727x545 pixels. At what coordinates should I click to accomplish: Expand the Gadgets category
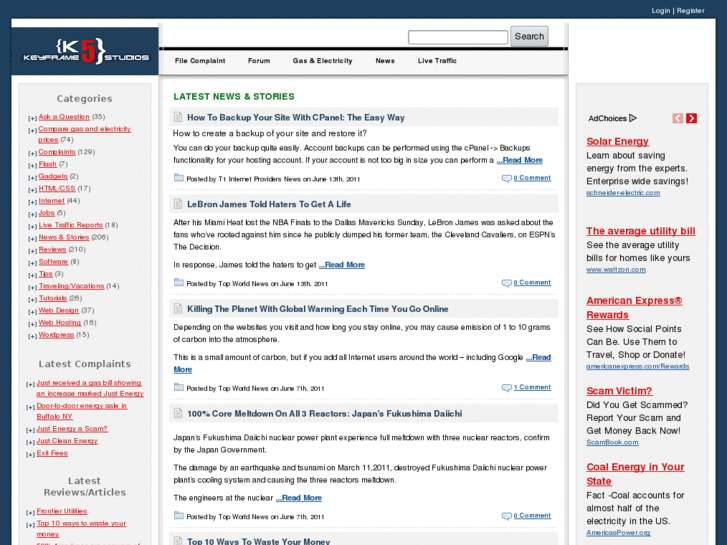click(32, 178)
